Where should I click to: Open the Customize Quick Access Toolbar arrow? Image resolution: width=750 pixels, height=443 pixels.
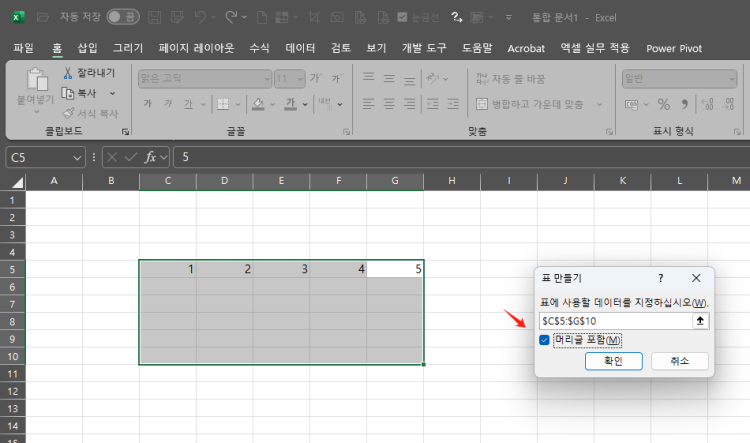(508, 18)
